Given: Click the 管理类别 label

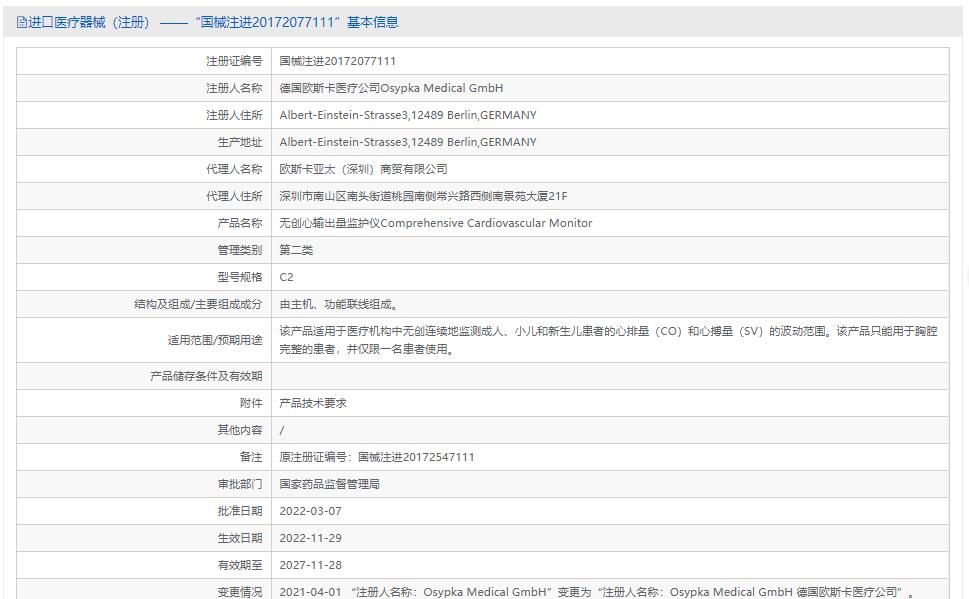Looking at the screenshot, I should pyautogui.click(x=239, y=250).
